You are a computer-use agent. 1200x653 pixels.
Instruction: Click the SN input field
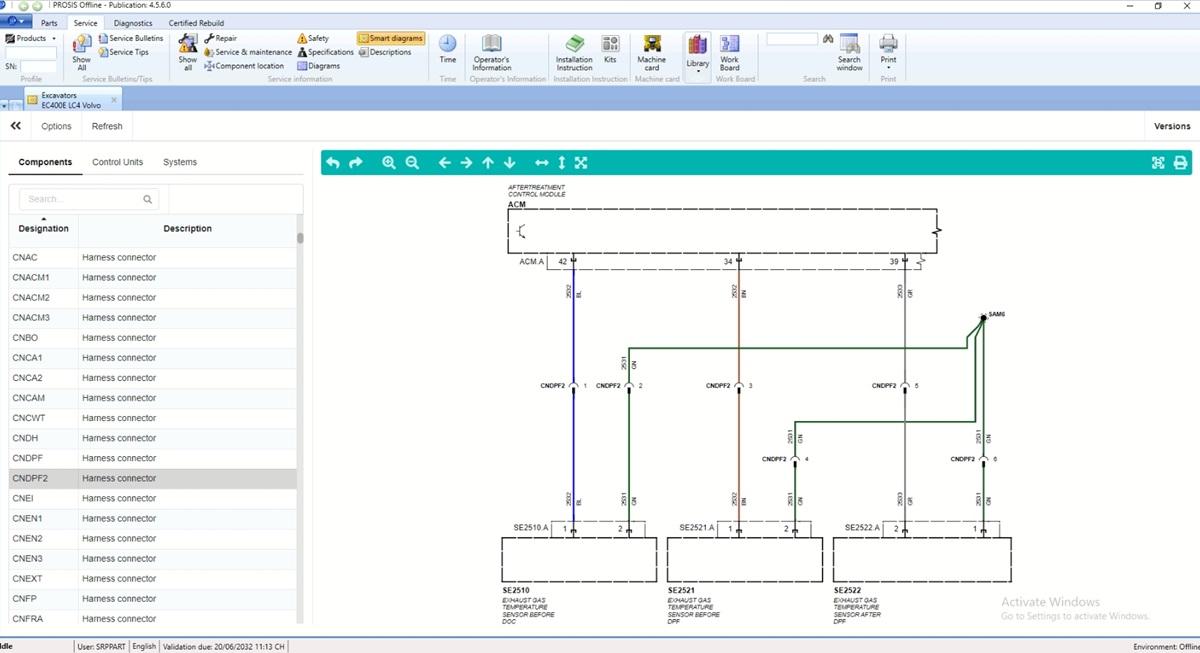click(39, 66)
